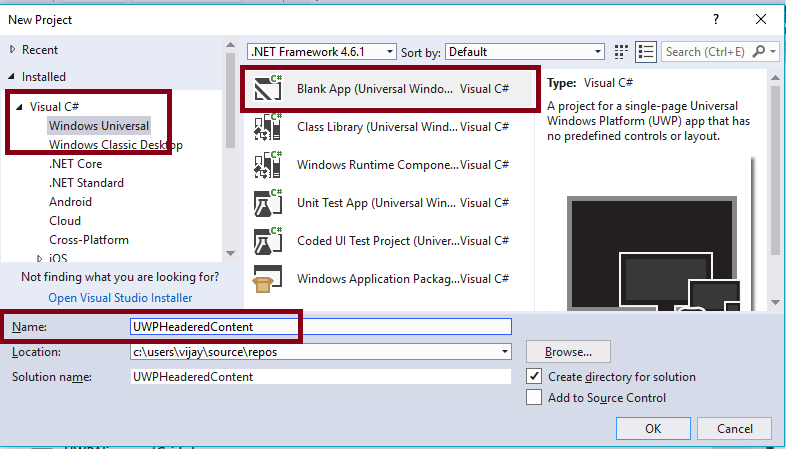786x449 pixels.
Task: Open the help question mark button
Action: tap(716, 20)
